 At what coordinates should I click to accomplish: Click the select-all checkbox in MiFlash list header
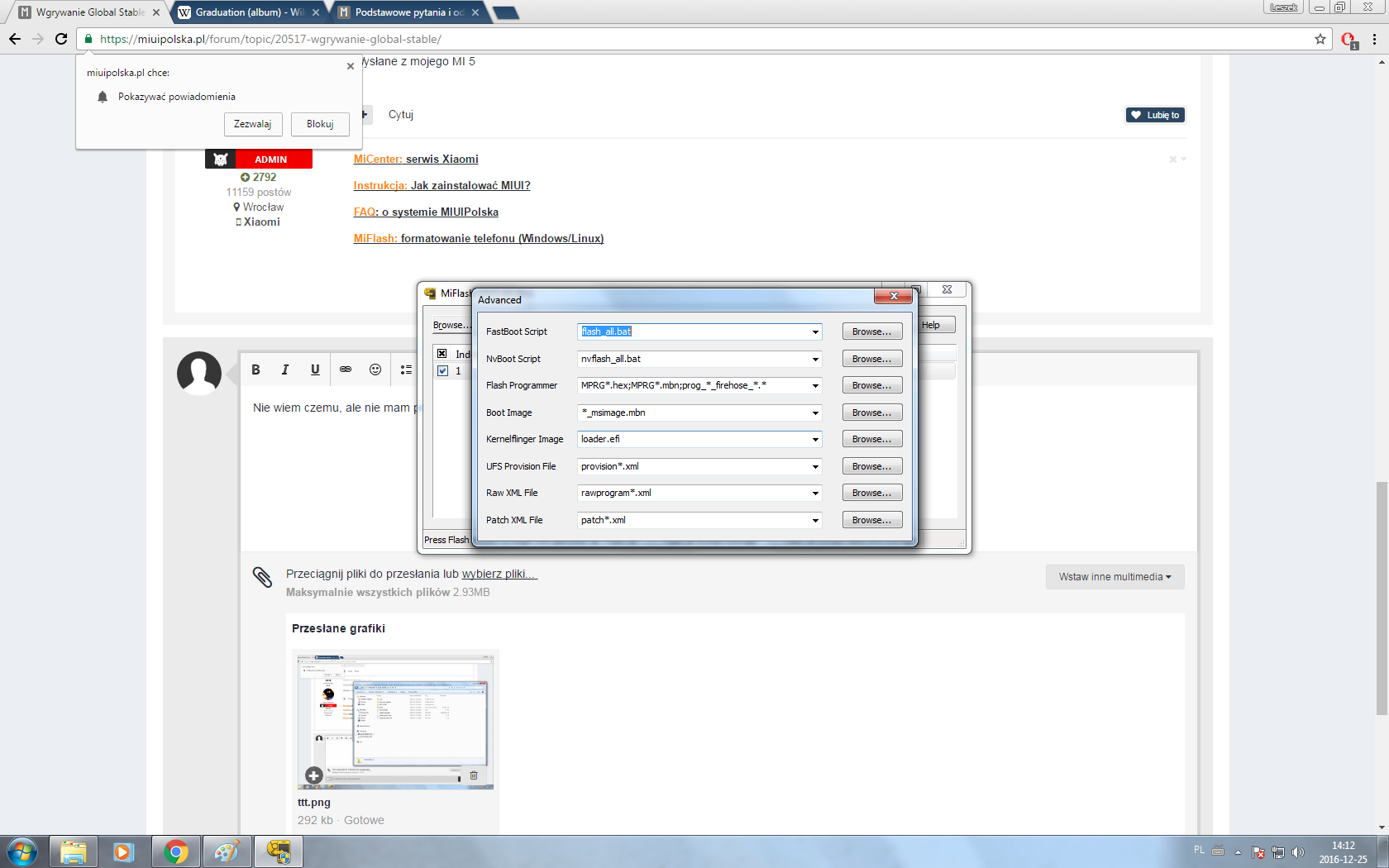pyautogui.click(x=442, y=354)
